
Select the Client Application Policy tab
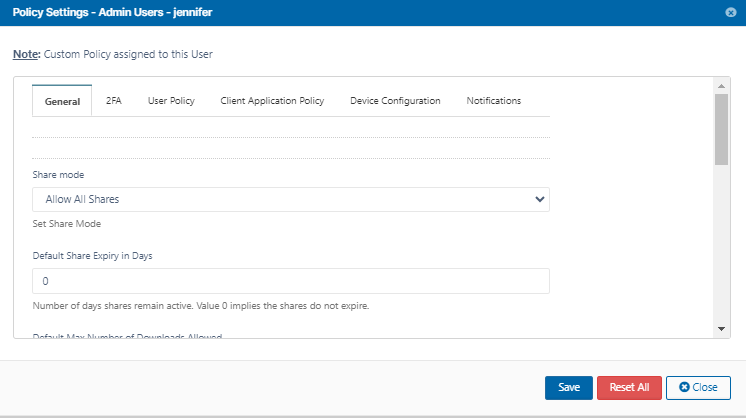pos(272,101)
